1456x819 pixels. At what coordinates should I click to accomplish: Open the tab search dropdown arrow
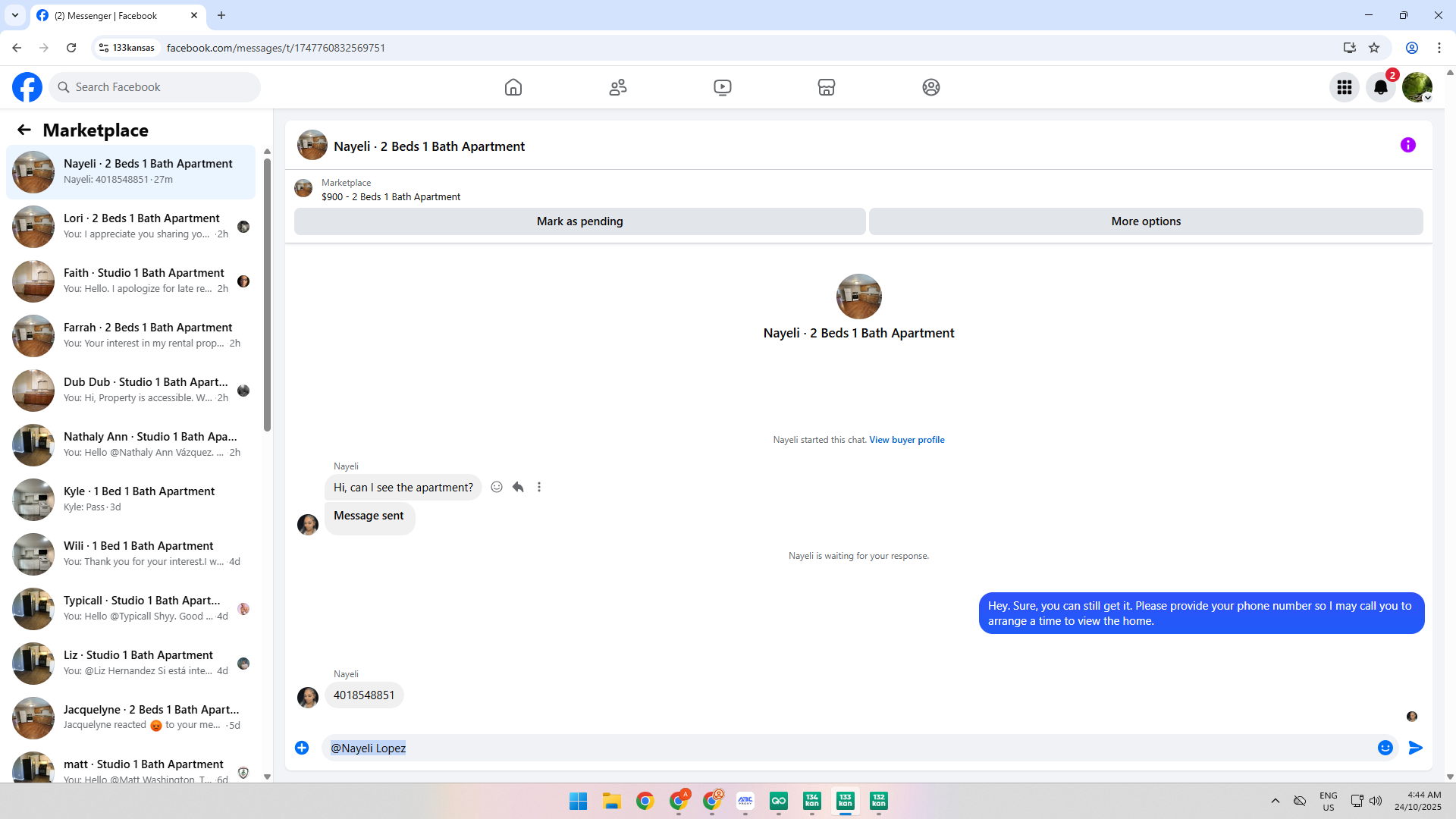[x=15, y=15]
